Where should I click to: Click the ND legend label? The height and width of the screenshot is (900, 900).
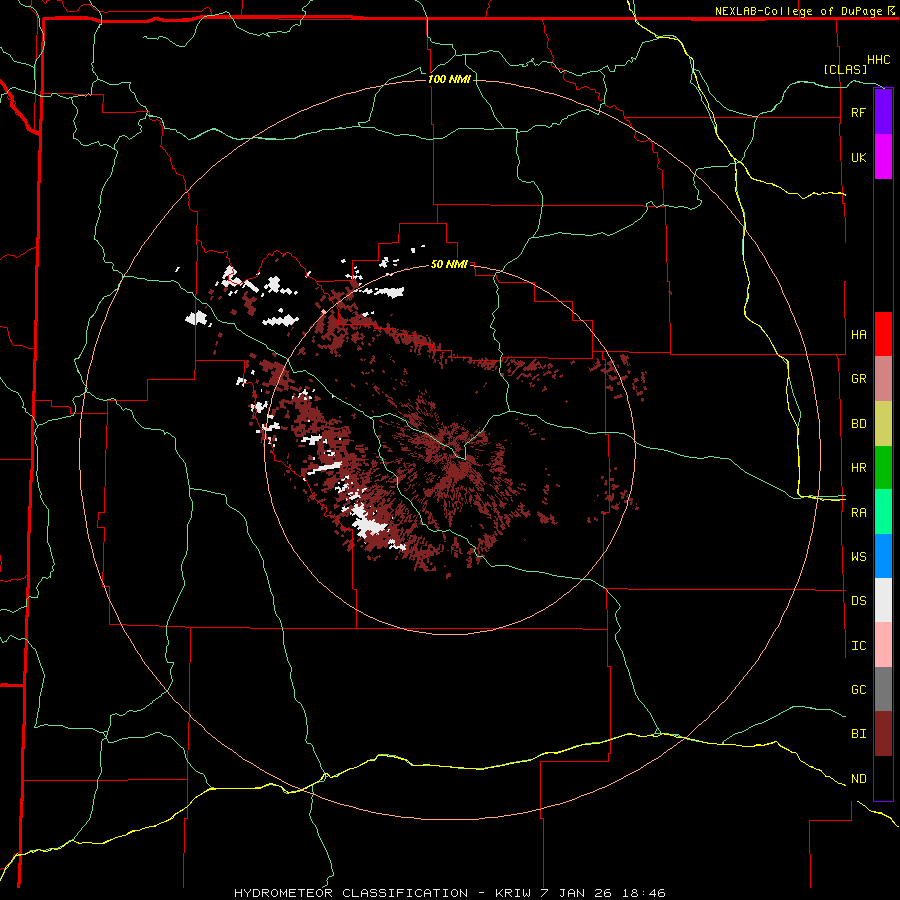coord(858,779)
